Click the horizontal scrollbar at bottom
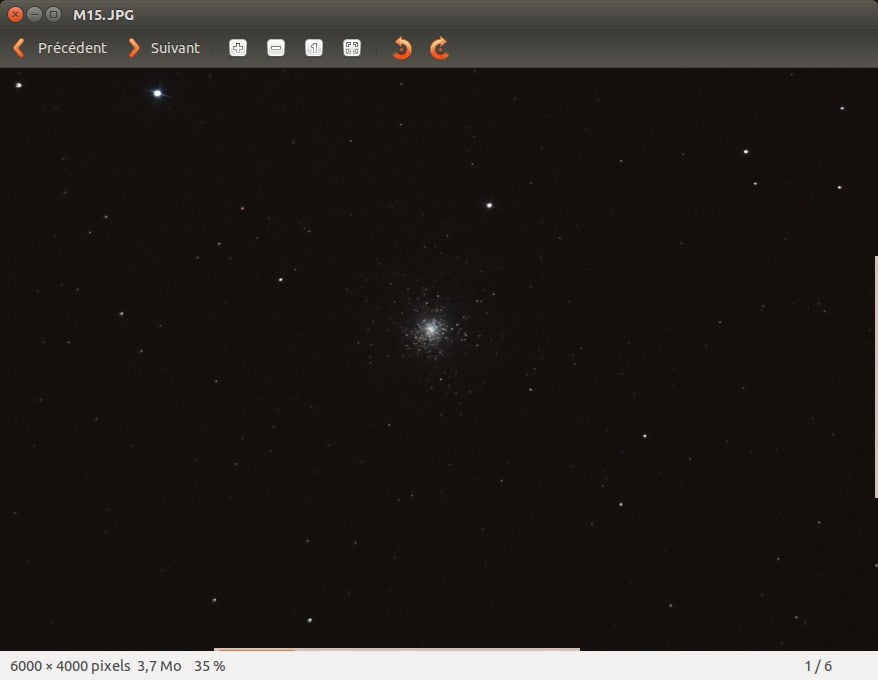Screen dimensions: 878x680 [x=396, y=649]
